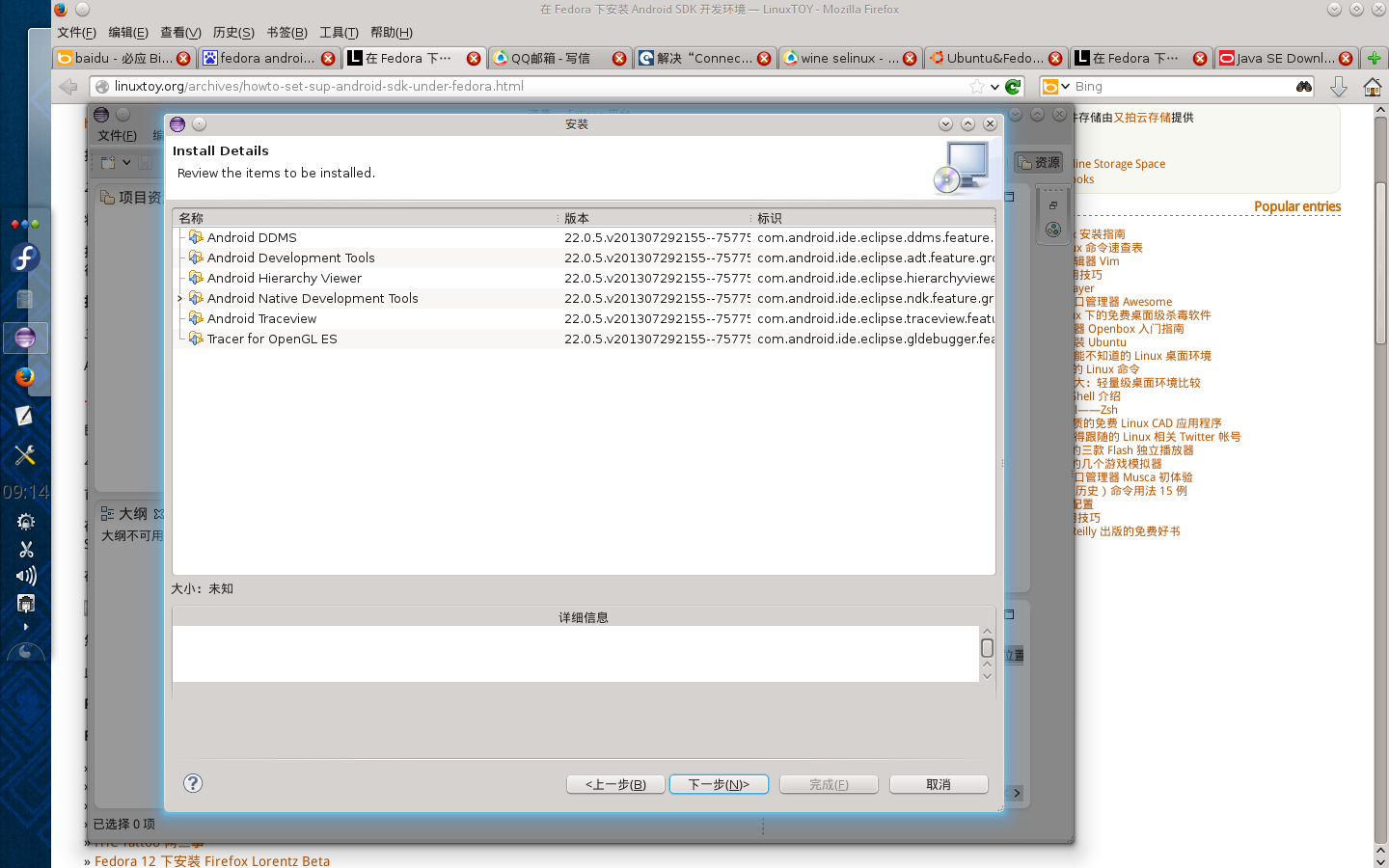Click the Eclipse New toolbar icon

(x=108, y=162)
